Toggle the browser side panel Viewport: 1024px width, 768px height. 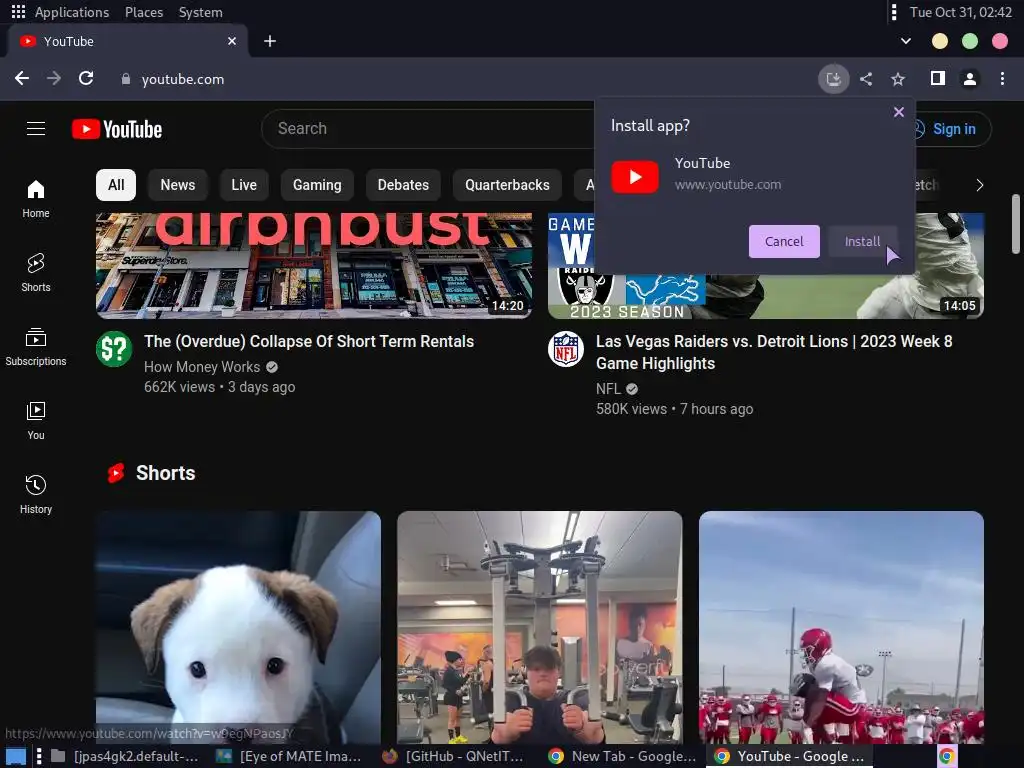pyautogui.click(x=938, y=78)
